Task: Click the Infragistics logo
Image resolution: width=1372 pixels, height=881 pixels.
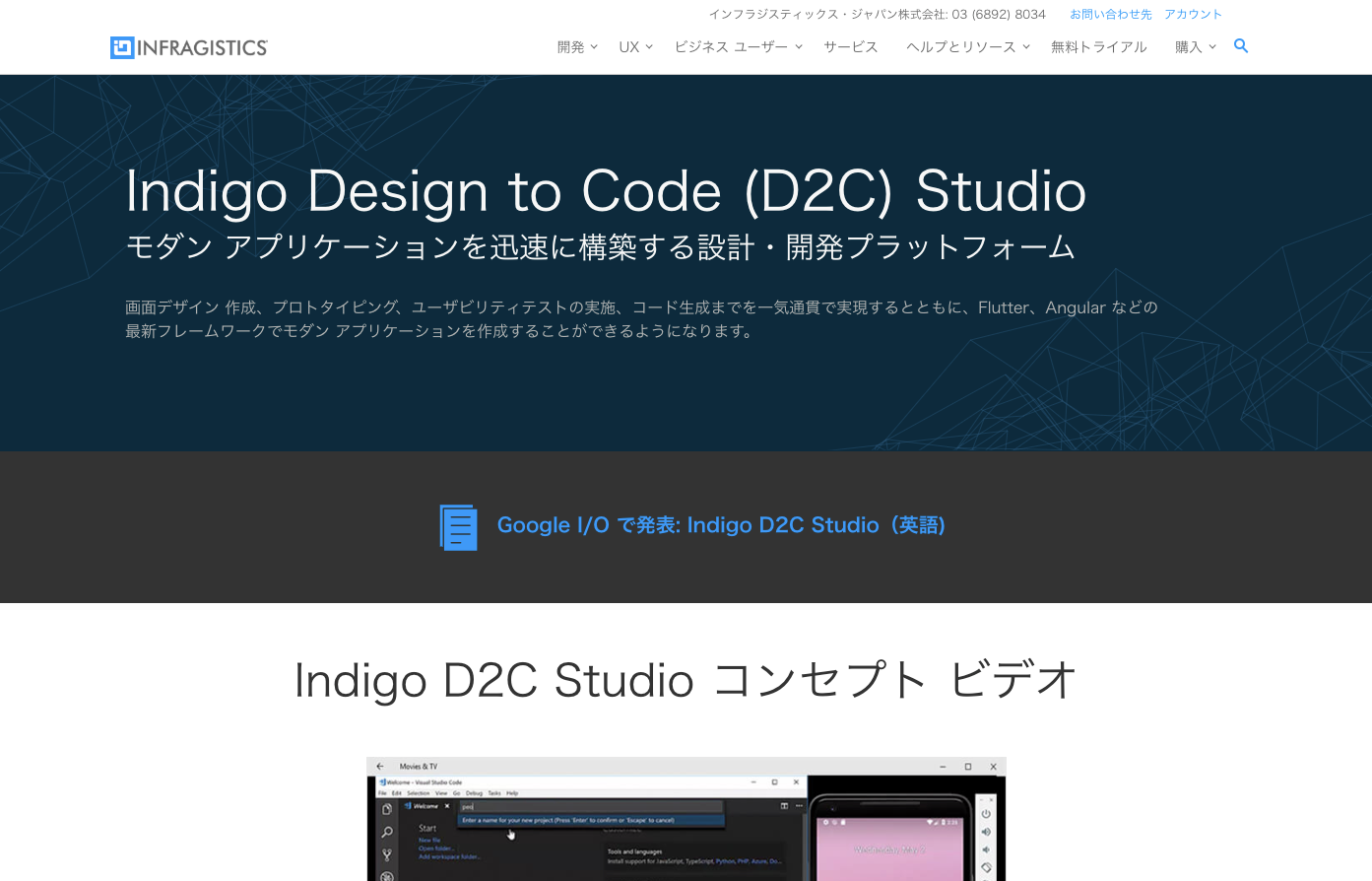Action: 189,47
